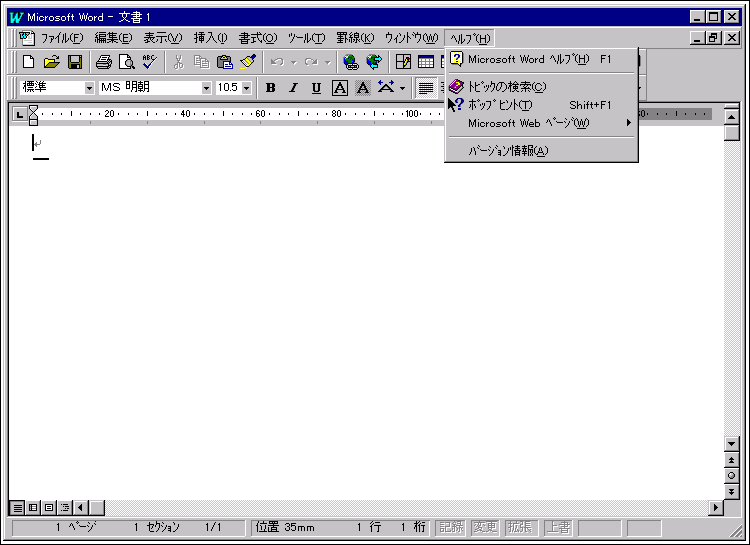Open the 10.5 font size dropdown
Viewport: 750px width, 545px height.
(246, 88)
